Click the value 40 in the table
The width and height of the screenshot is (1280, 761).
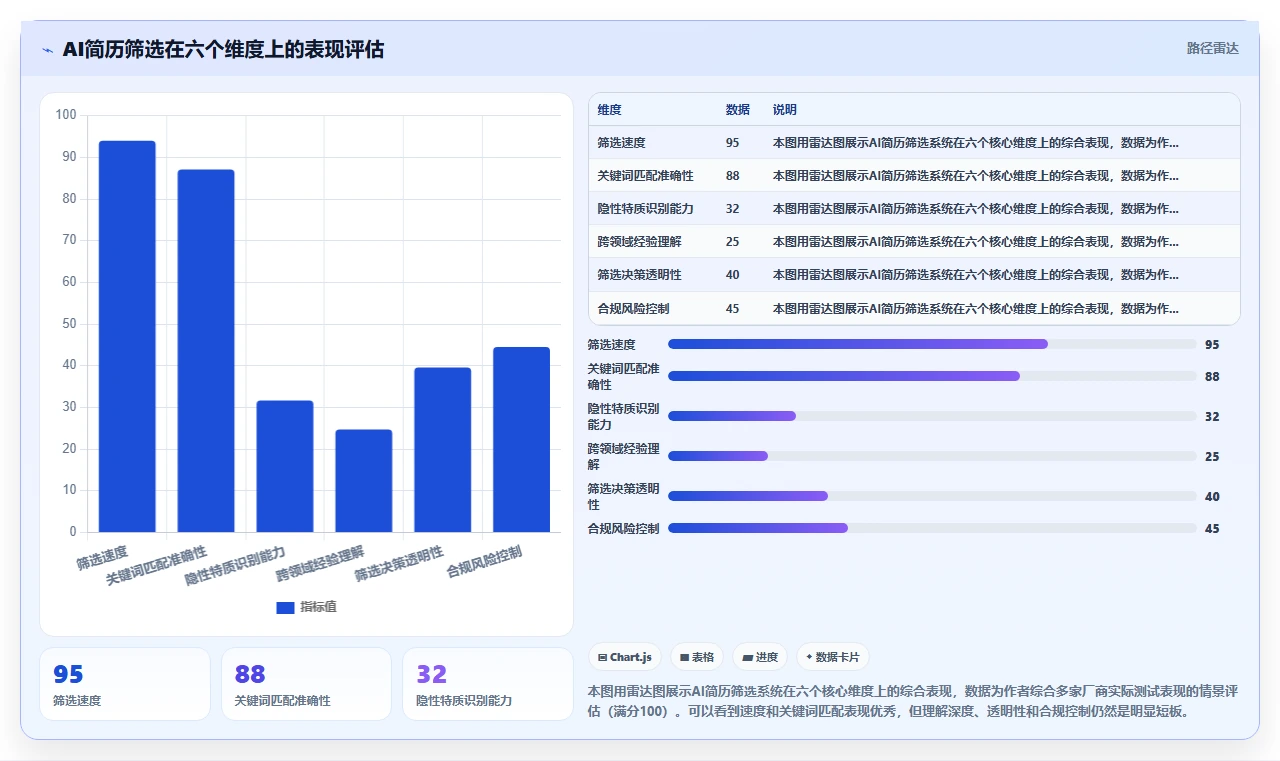(x=733, y=275)
